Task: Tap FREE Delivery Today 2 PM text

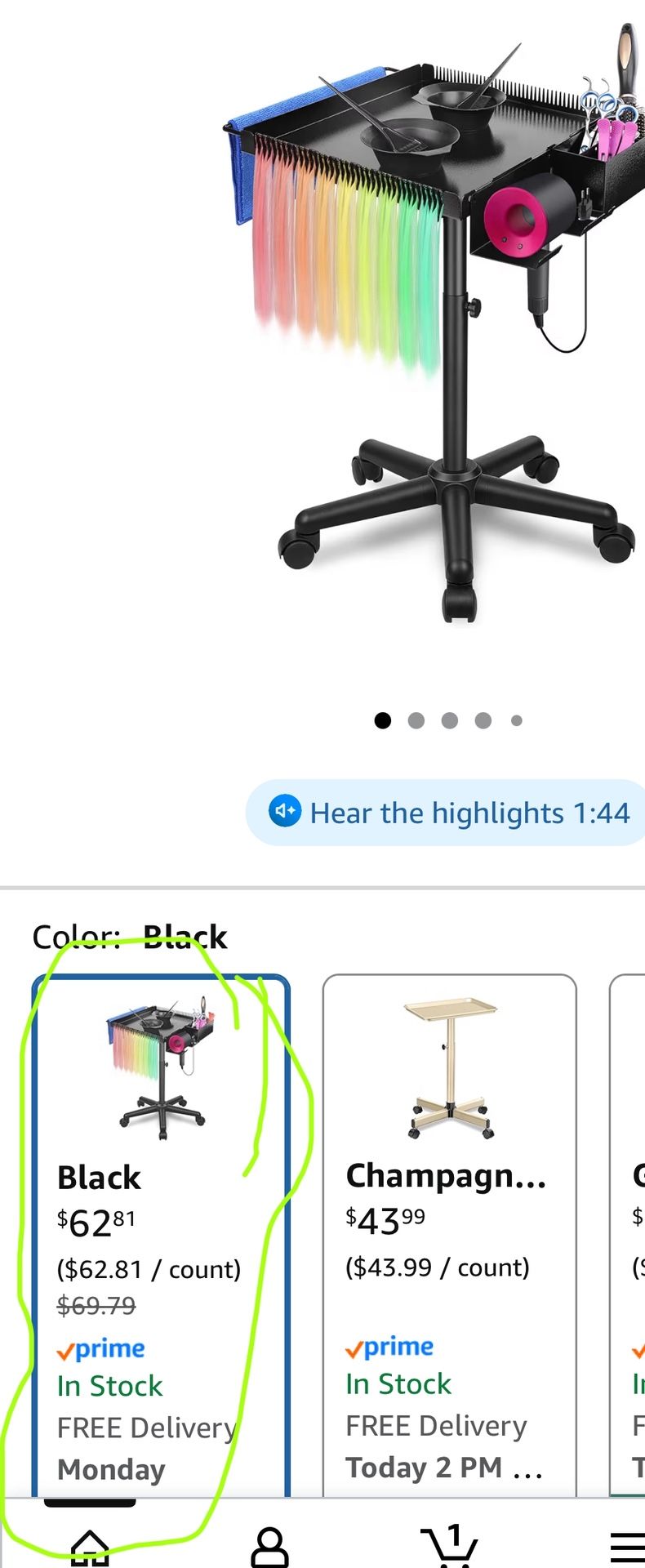Action: [444, 1446]
